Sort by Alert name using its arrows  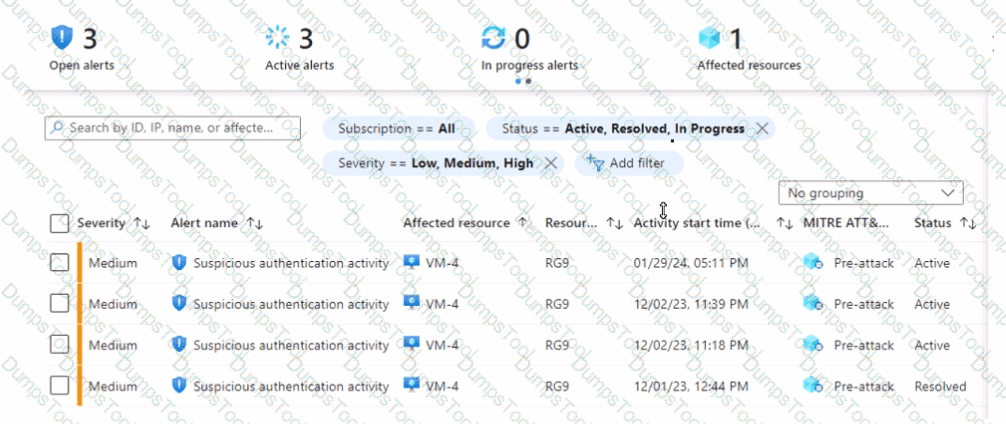(x=255, y=223)
